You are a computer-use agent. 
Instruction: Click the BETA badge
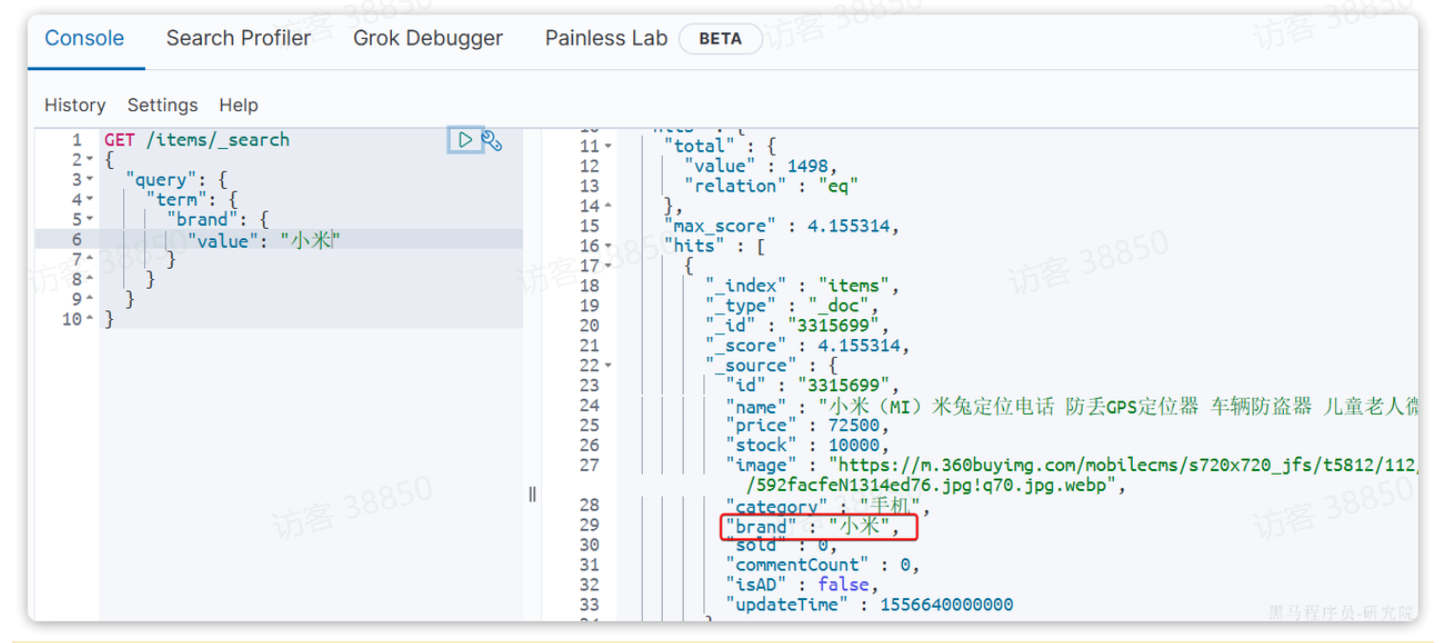point(720,39)
